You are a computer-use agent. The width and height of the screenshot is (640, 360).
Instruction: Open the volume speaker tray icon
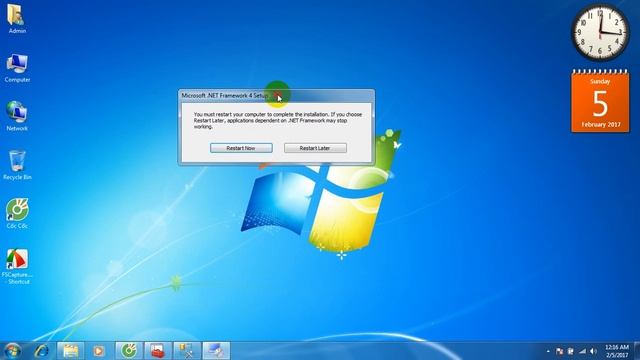point(593,351)
